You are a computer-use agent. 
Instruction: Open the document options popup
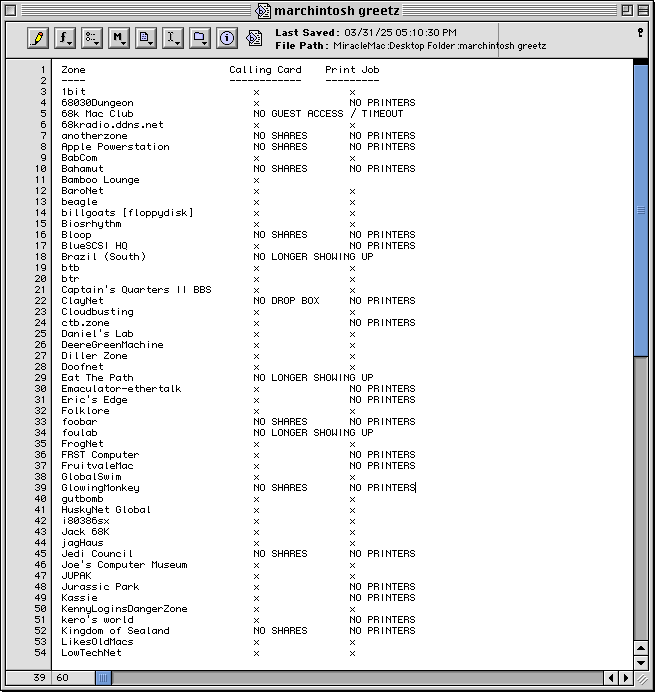[x=146, y=38]
